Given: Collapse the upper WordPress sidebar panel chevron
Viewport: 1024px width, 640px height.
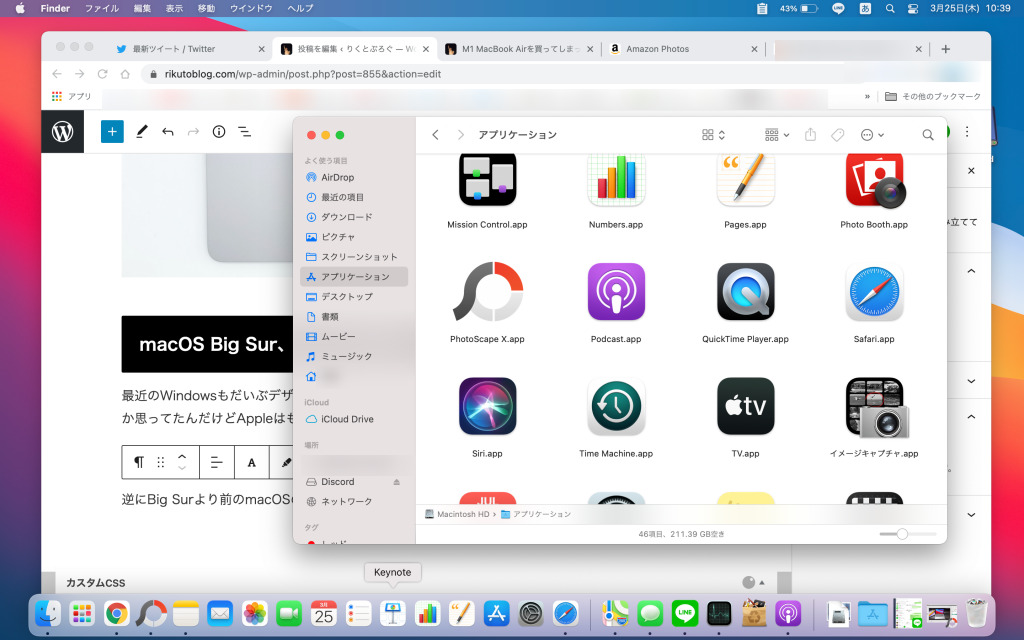Looking at the screenshot, I should [x=971, y=271].
